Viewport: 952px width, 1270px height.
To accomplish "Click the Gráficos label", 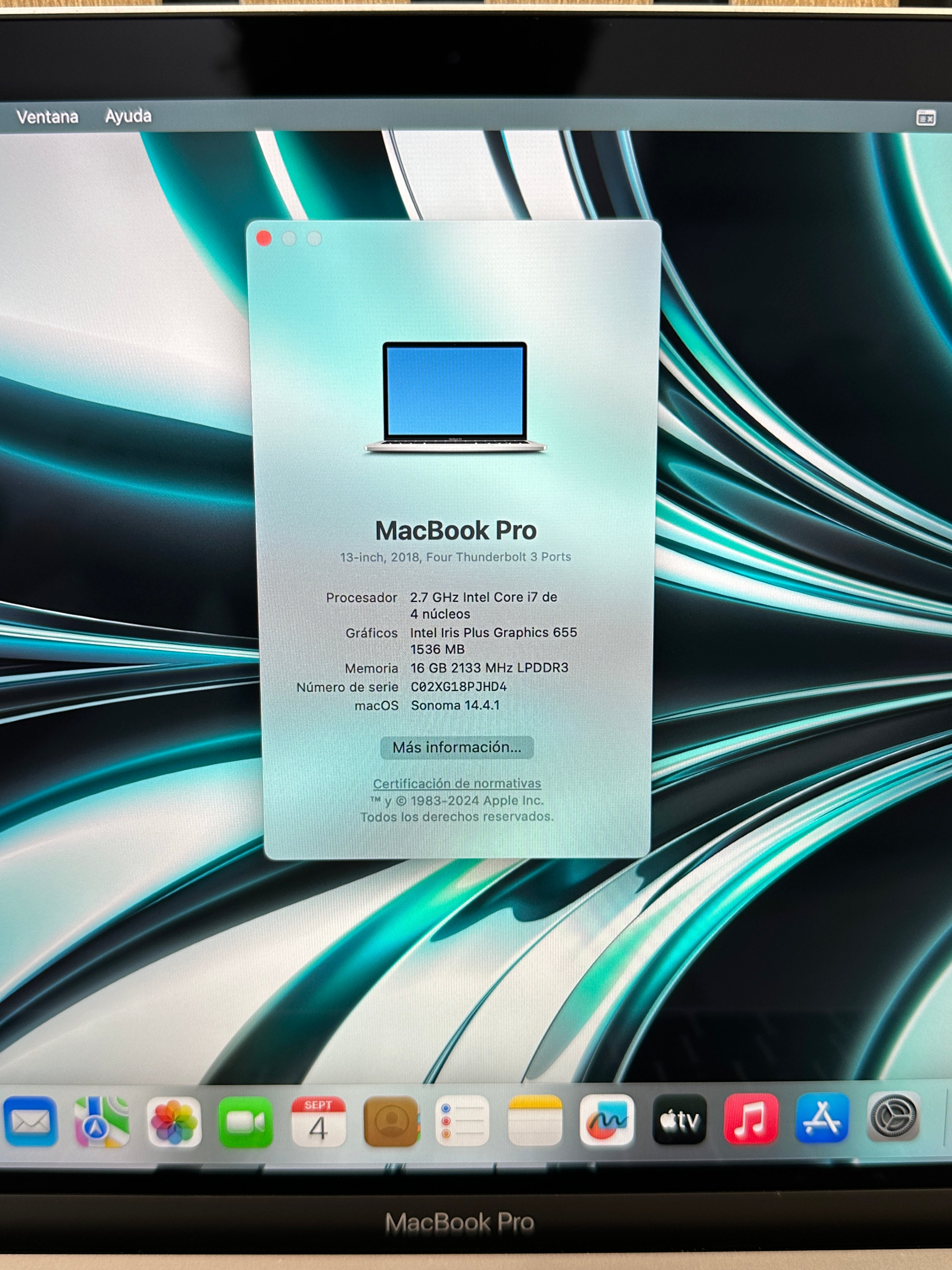I will pos(371,633).
